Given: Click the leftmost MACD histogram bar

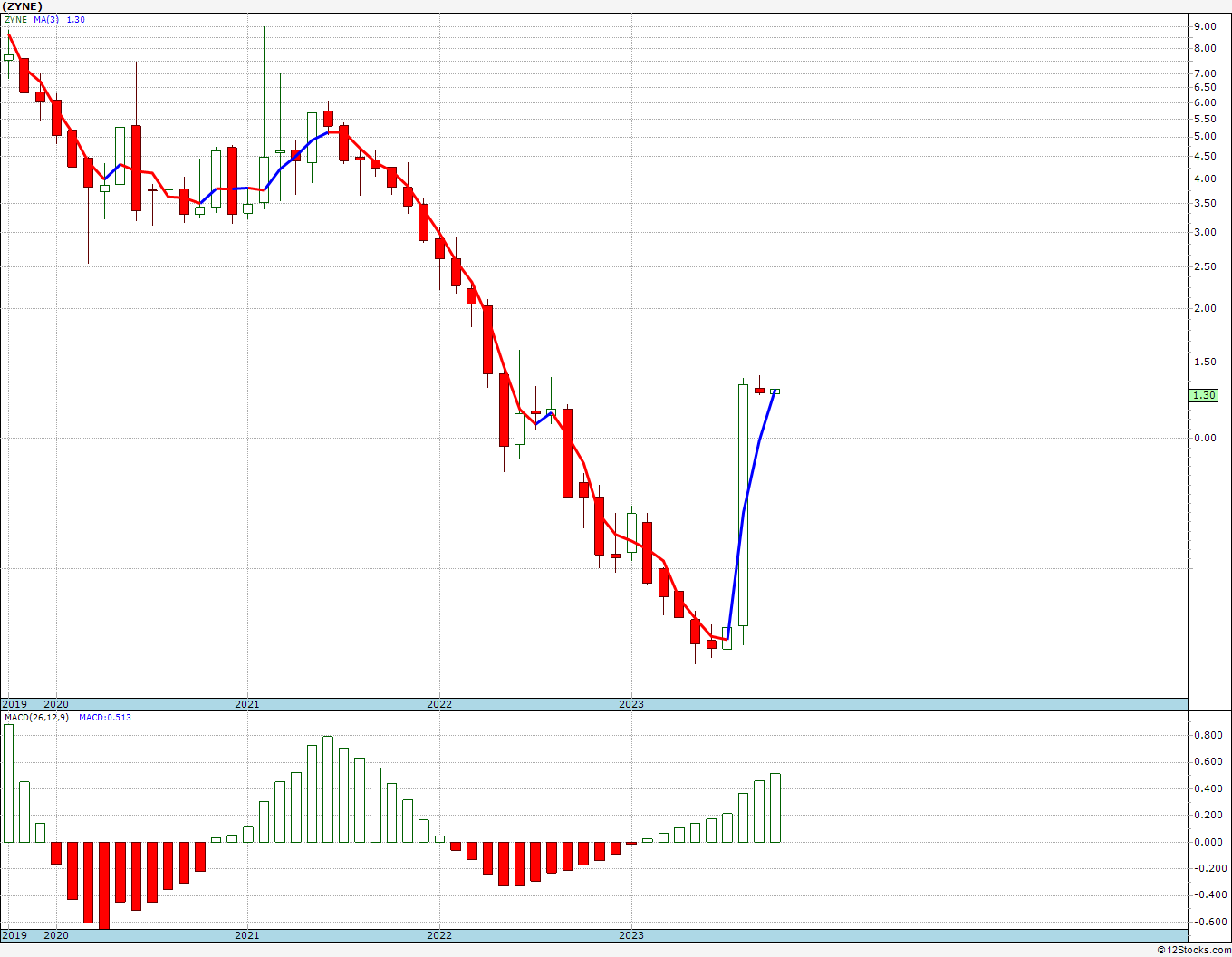Looking at the screenshot, I should coord(9,783).
